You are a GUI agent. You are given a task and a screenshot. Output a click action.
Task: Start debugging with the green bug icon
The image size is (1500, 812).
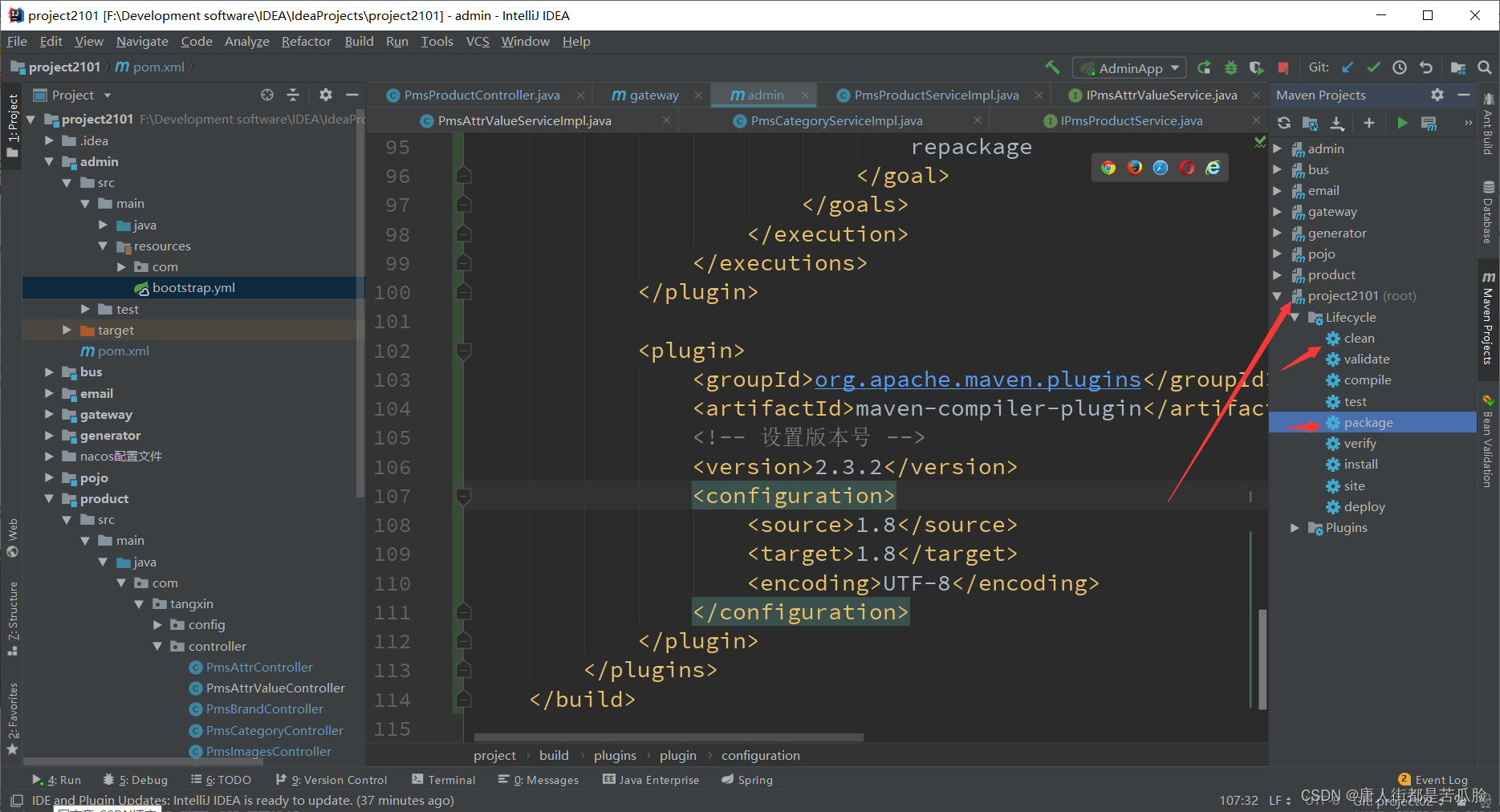pos(1230,67)
